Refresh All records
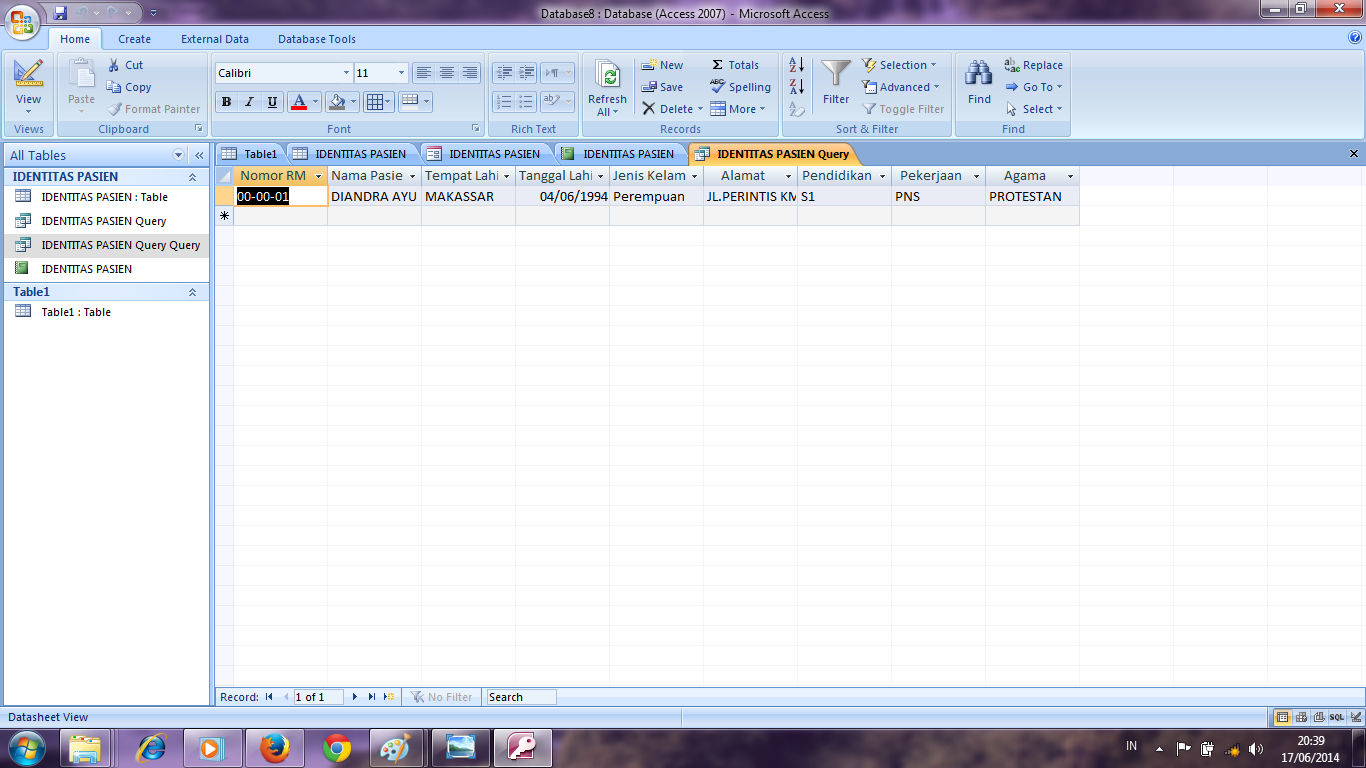The height and width of the screenshot is (768, 1366). (x=607, y=88)
